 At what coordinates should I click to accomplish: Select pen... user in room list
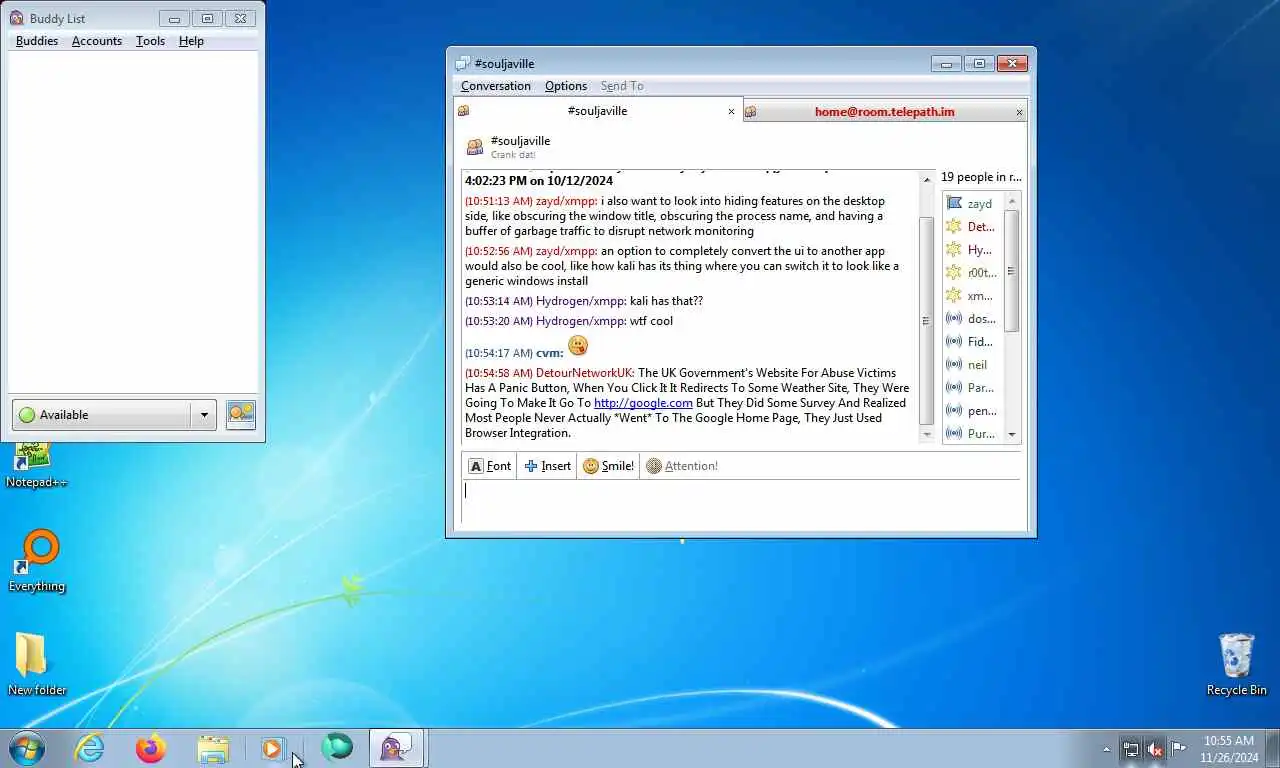pyautogui.click(x=971, y=411)
